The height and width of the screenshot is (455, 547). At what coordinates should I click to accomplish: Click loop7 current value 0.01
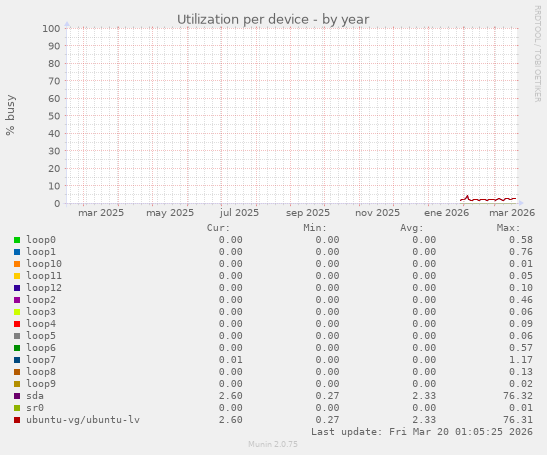click(231, 360)
